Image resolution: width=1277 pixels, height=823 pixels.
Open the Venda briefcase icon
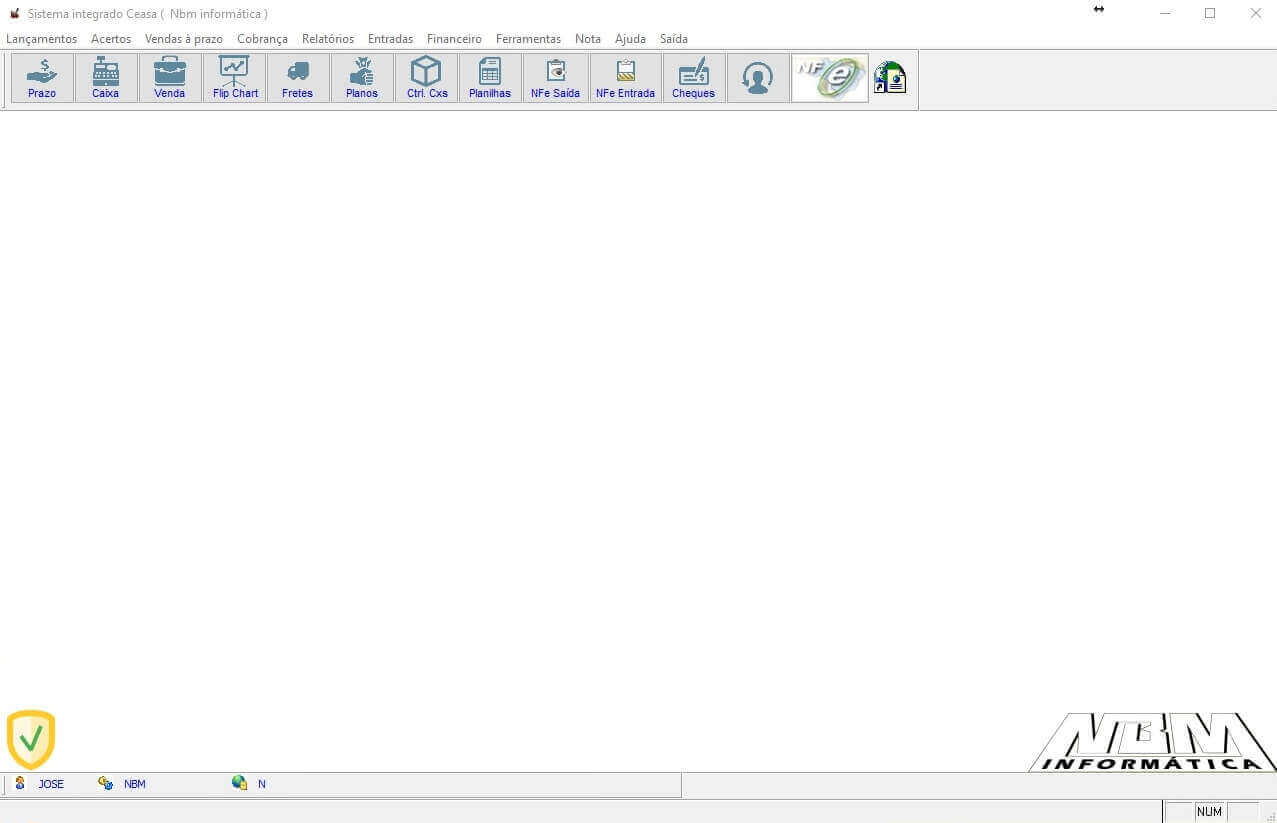[170, 78]
